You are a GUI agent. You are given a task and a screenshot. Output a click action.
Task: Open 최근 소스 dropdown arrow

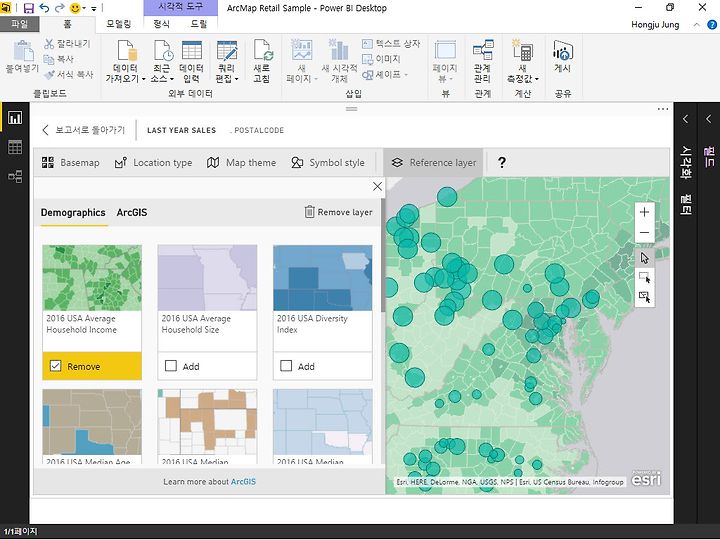(x=172, y=79)
